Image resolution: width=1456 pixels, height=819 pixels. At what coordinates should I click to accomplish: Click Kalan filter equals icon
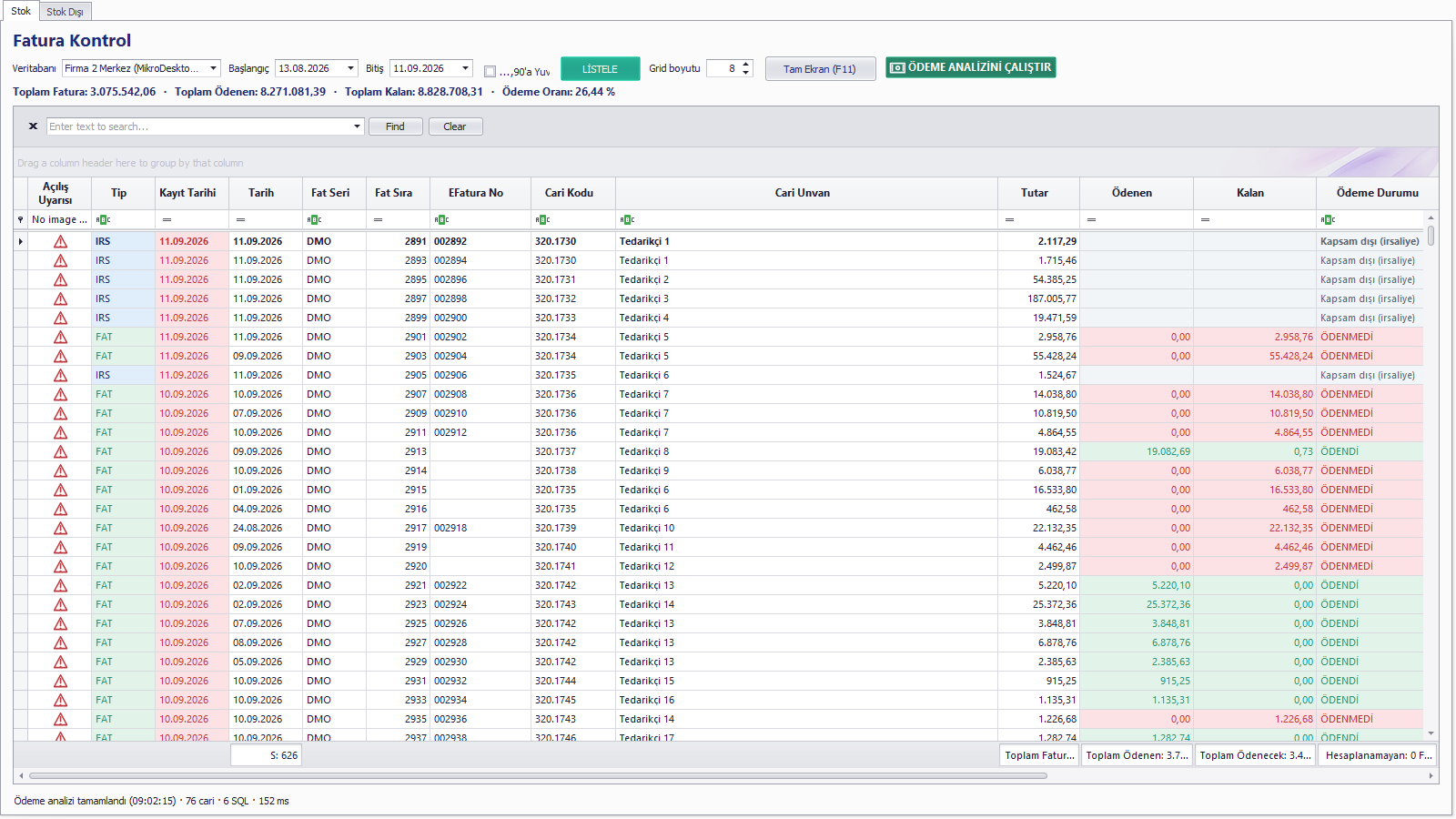[x=1205, y=219]
